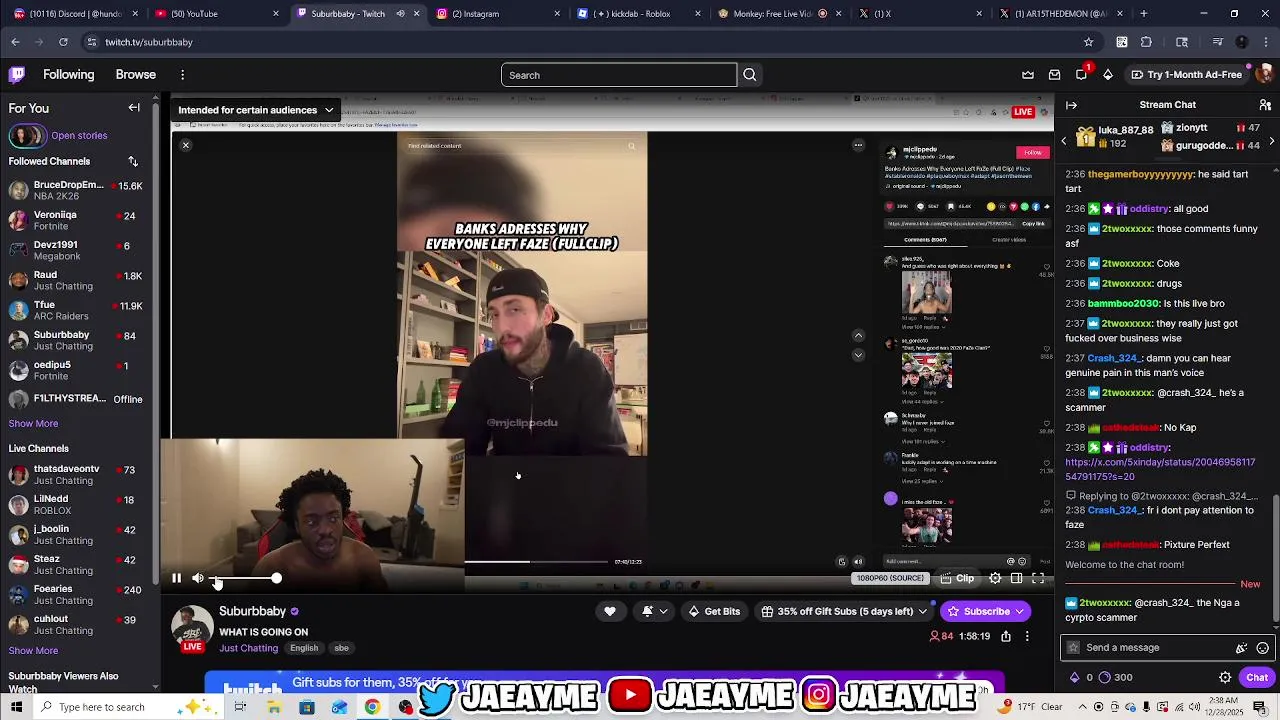Enter fullscreen on the video player
The height and width of the screenshot is (720, 1280).
(x=1038, y=578)
